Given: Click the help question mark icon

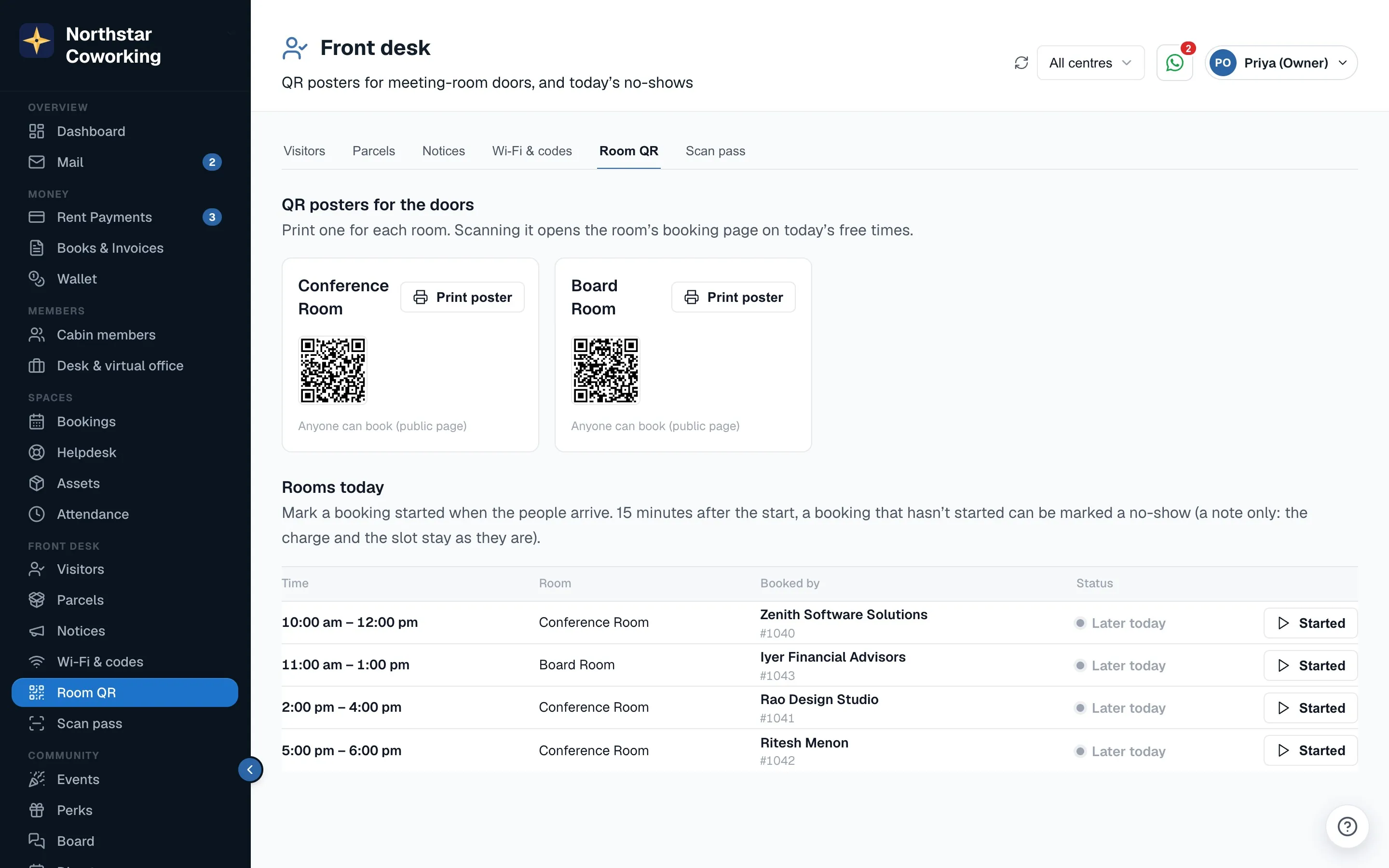Looking at the screenshot, I should pyautogui.click(x=1347, y=827).
